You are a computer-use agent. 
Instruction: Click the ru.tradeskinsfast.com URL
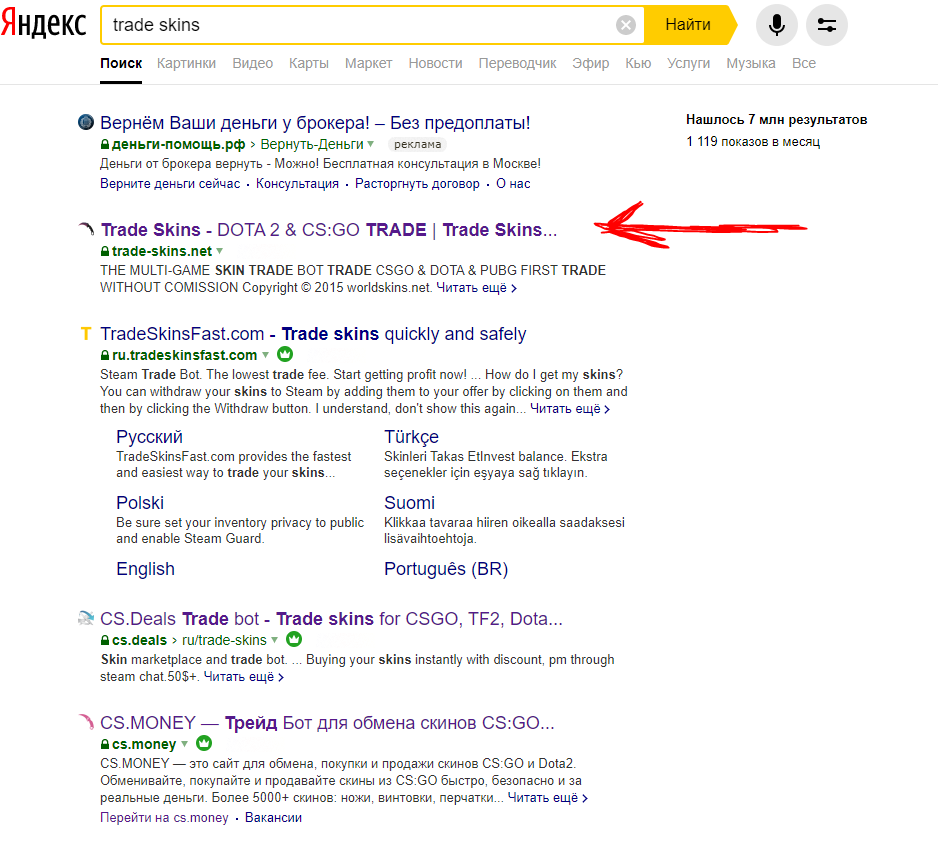(184, 355)
